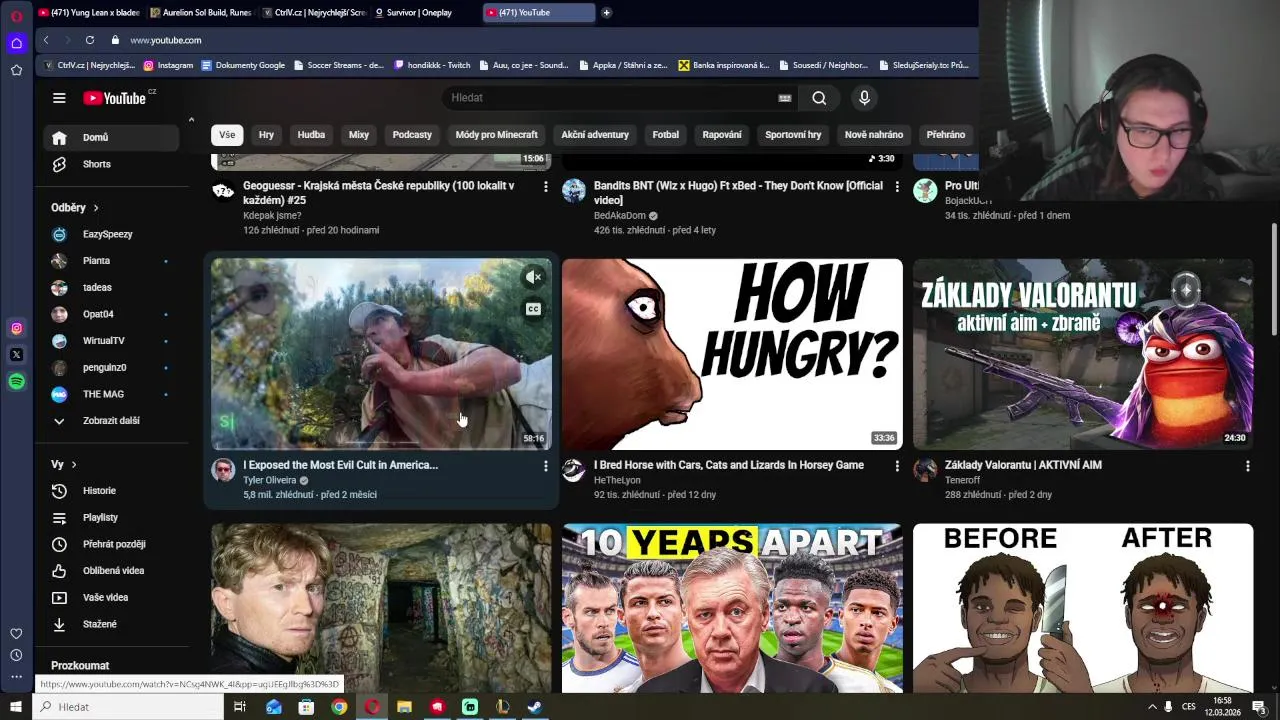Start voice search with microphone icon
1280x720 pixels.
tap(865, 98)
